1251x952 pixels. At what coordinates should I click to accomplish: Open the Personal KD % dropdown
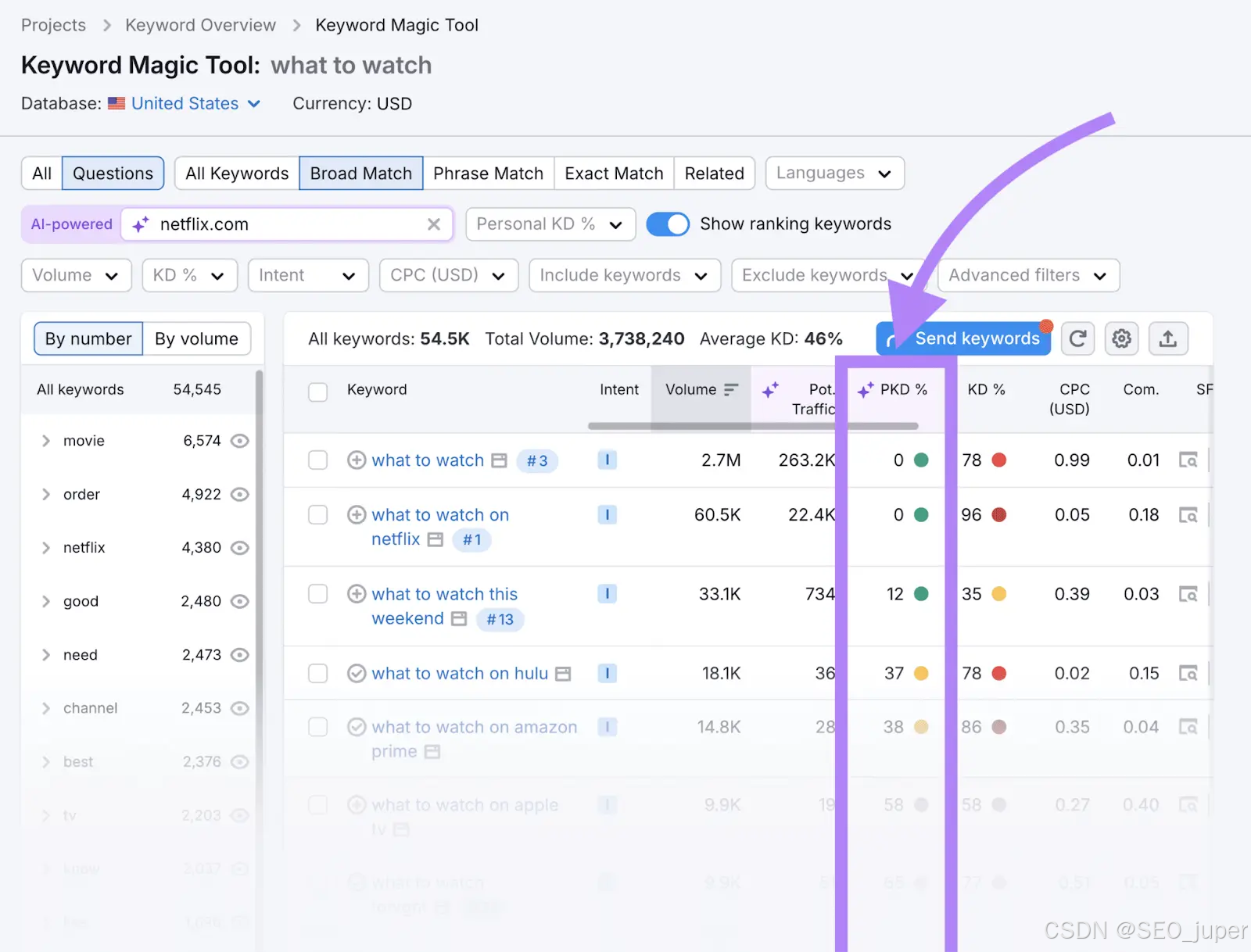tap(550, 224)
